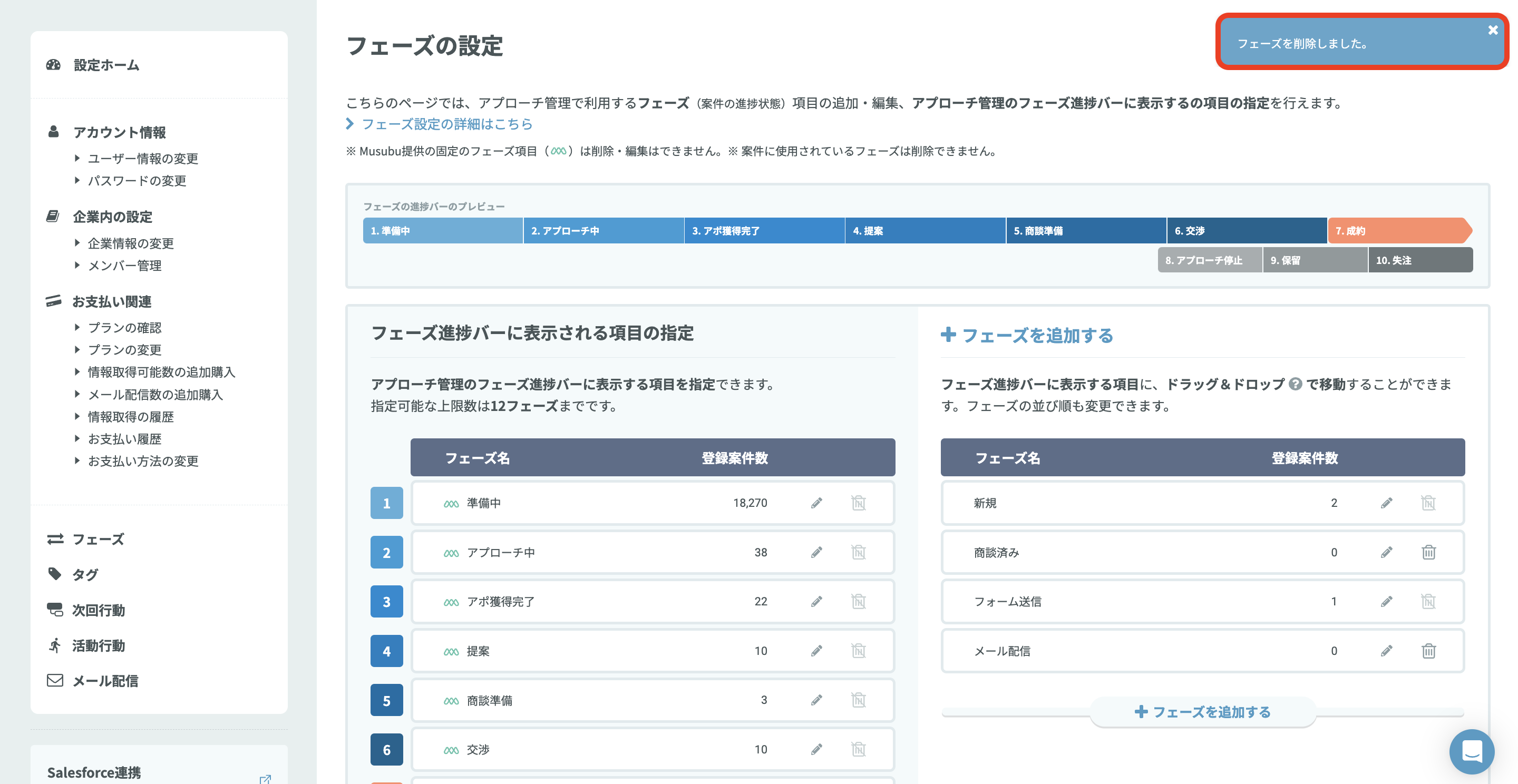Open 情報取得可能数の追加購入
This screenshot has width=1518, height=784.
point(161,371)
